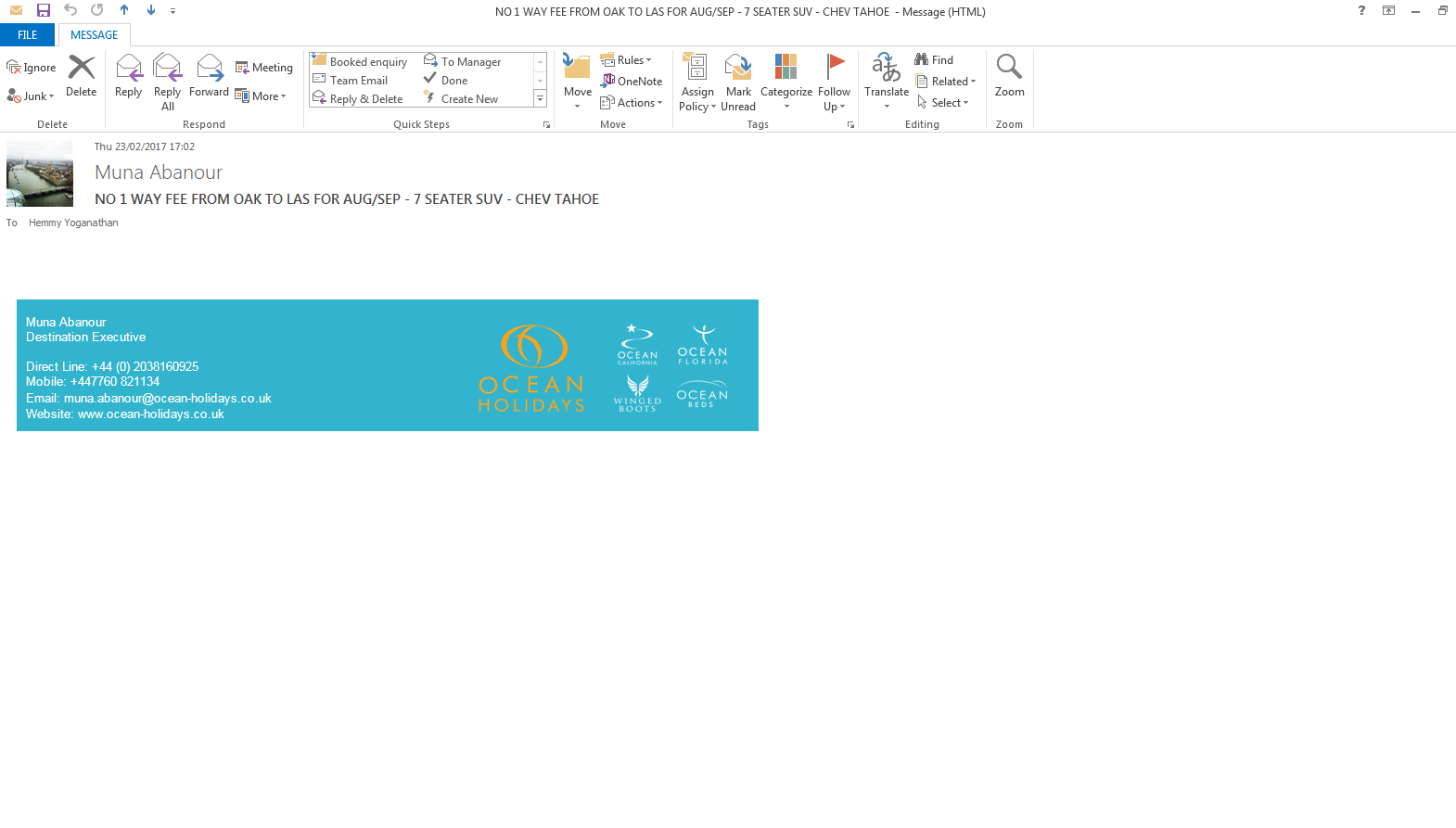Expand the Actions menu
This screenshot has width=1456, height=828.
[x=632, y=103]
